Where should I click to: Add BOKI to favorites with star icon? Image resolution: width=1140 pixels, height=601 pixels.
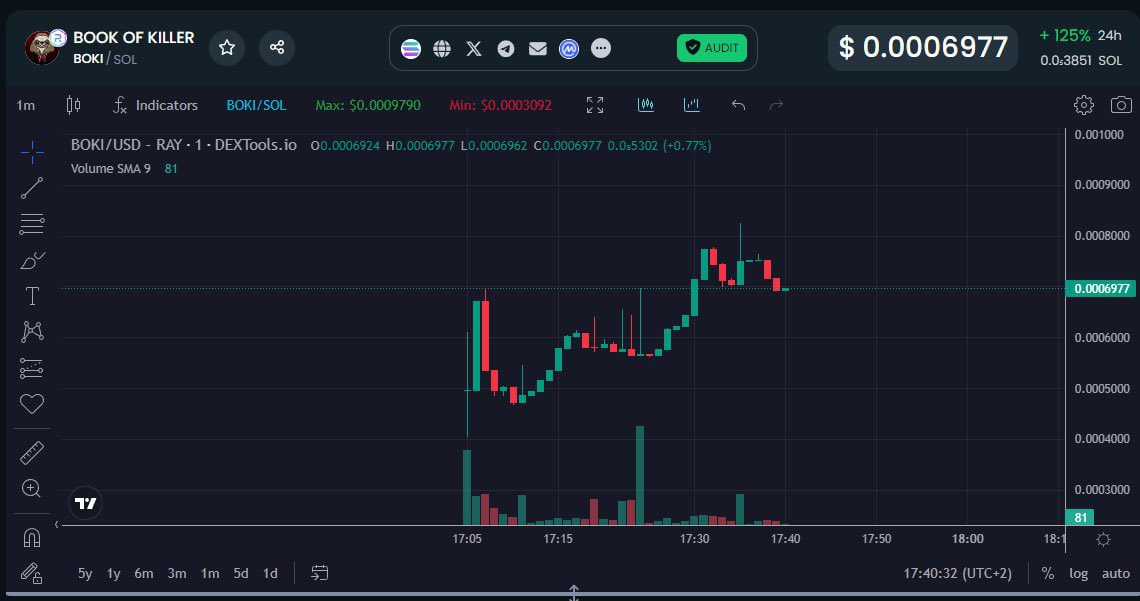click(227, 48)
